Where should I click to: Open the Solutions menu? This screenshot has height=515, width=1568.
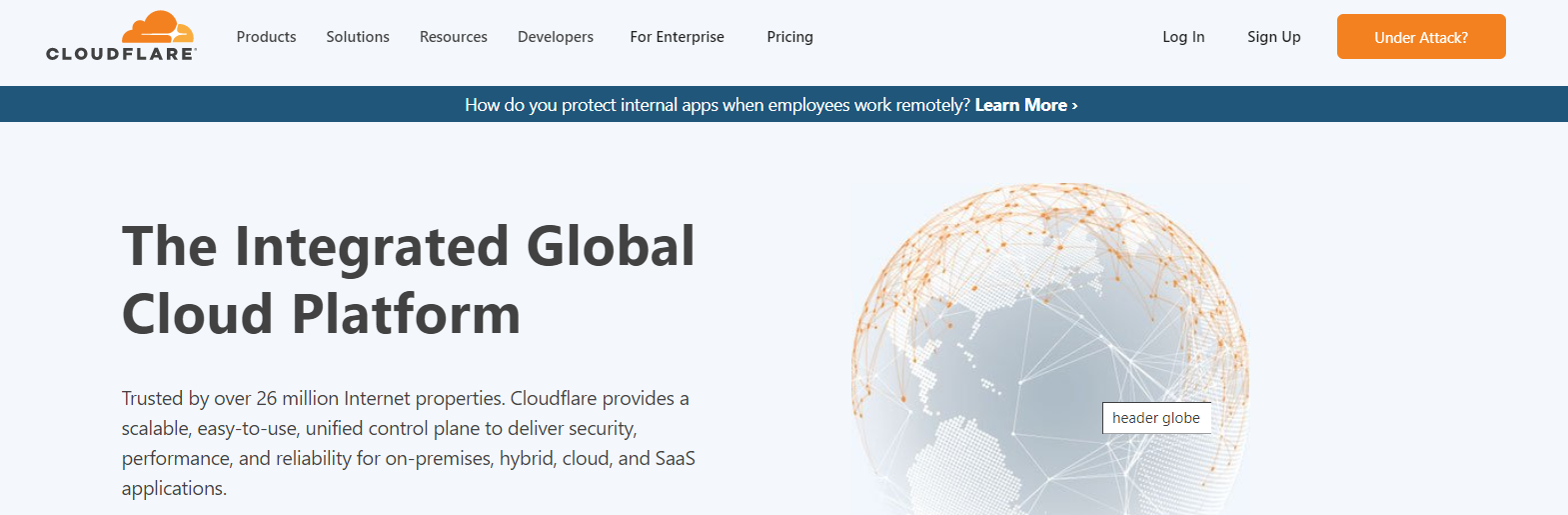(358, 37)
